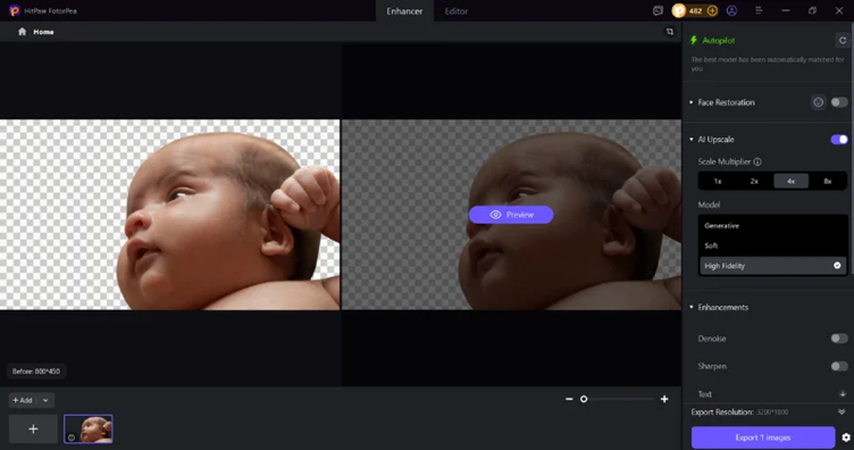
Task: Click the gold coin credits icon
Action: point(679,11)
